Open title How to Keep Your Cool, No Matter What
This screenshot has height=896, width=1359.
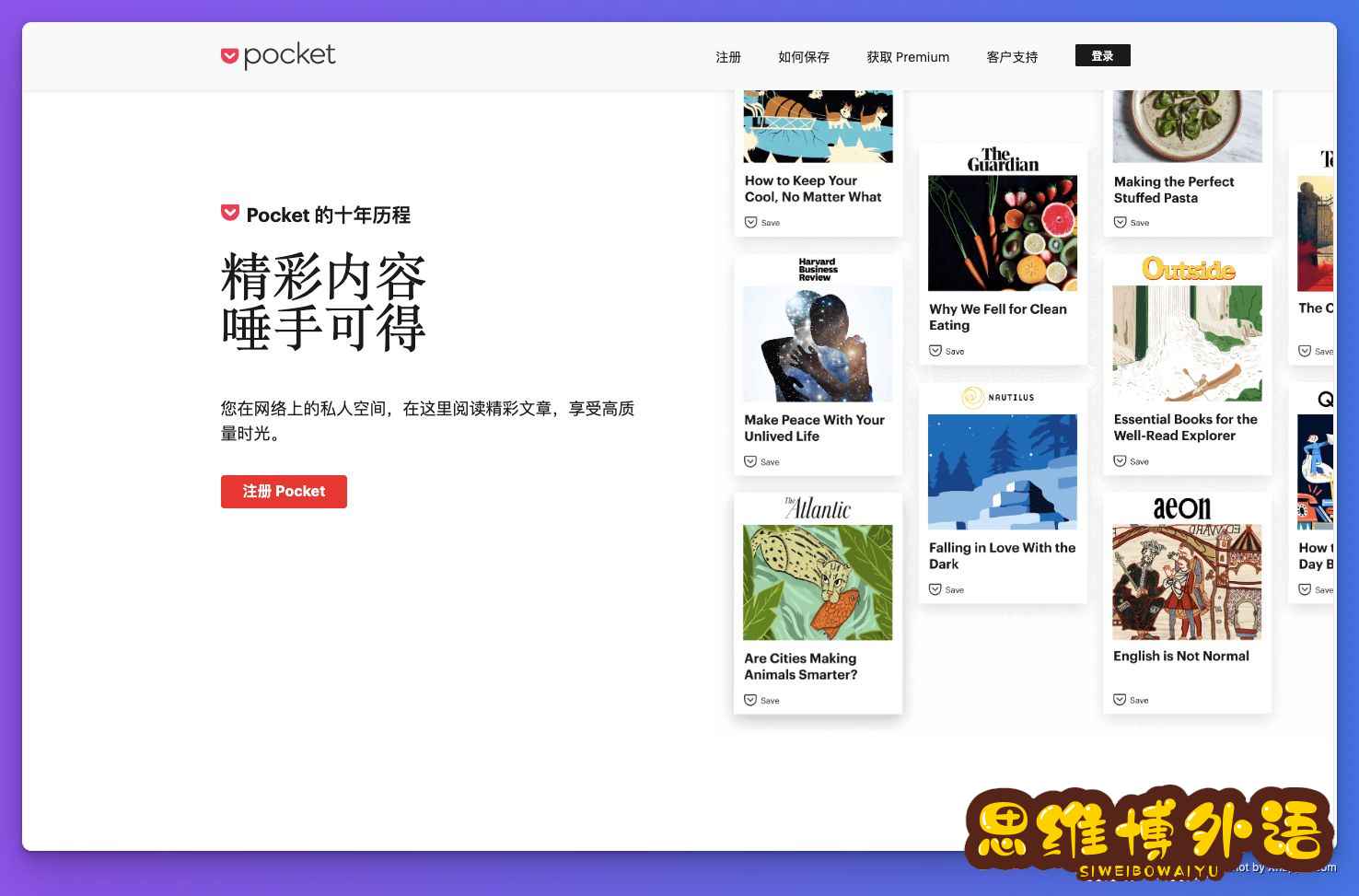[x=813, y=189]
